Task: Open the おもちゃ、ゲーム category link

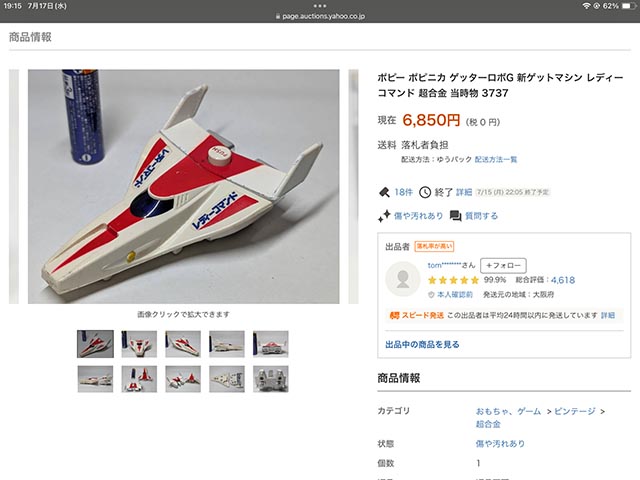Action: 508,411
